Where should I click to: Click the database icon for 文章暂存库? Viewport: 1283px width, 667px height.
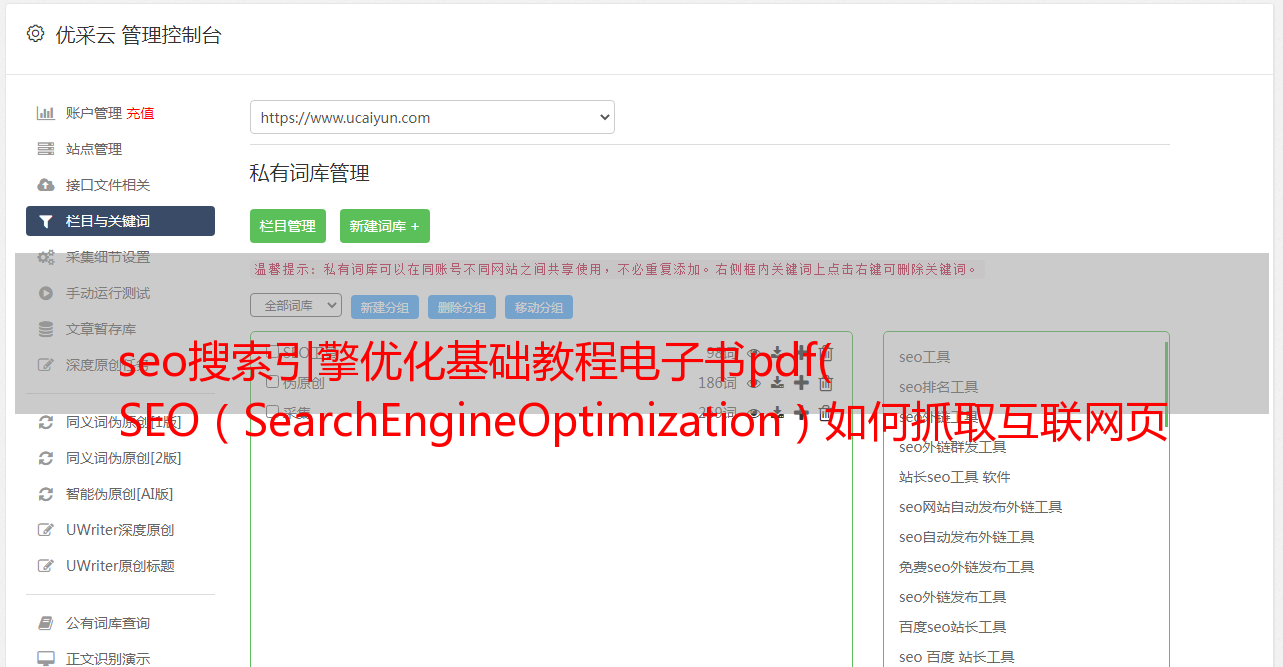coord(45,329)
